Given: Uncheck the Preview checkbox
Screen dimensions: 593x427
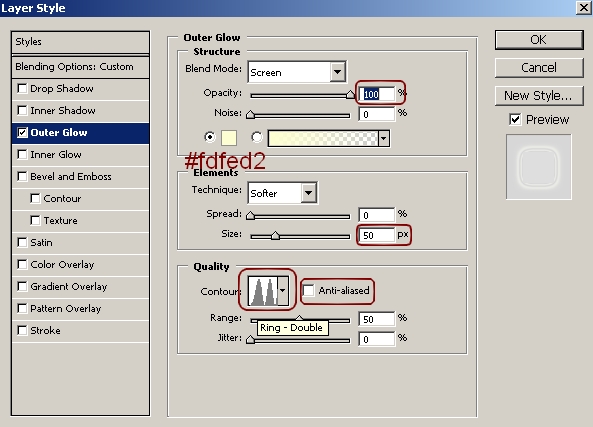Looking at the screenshot, I should point(515,120).
